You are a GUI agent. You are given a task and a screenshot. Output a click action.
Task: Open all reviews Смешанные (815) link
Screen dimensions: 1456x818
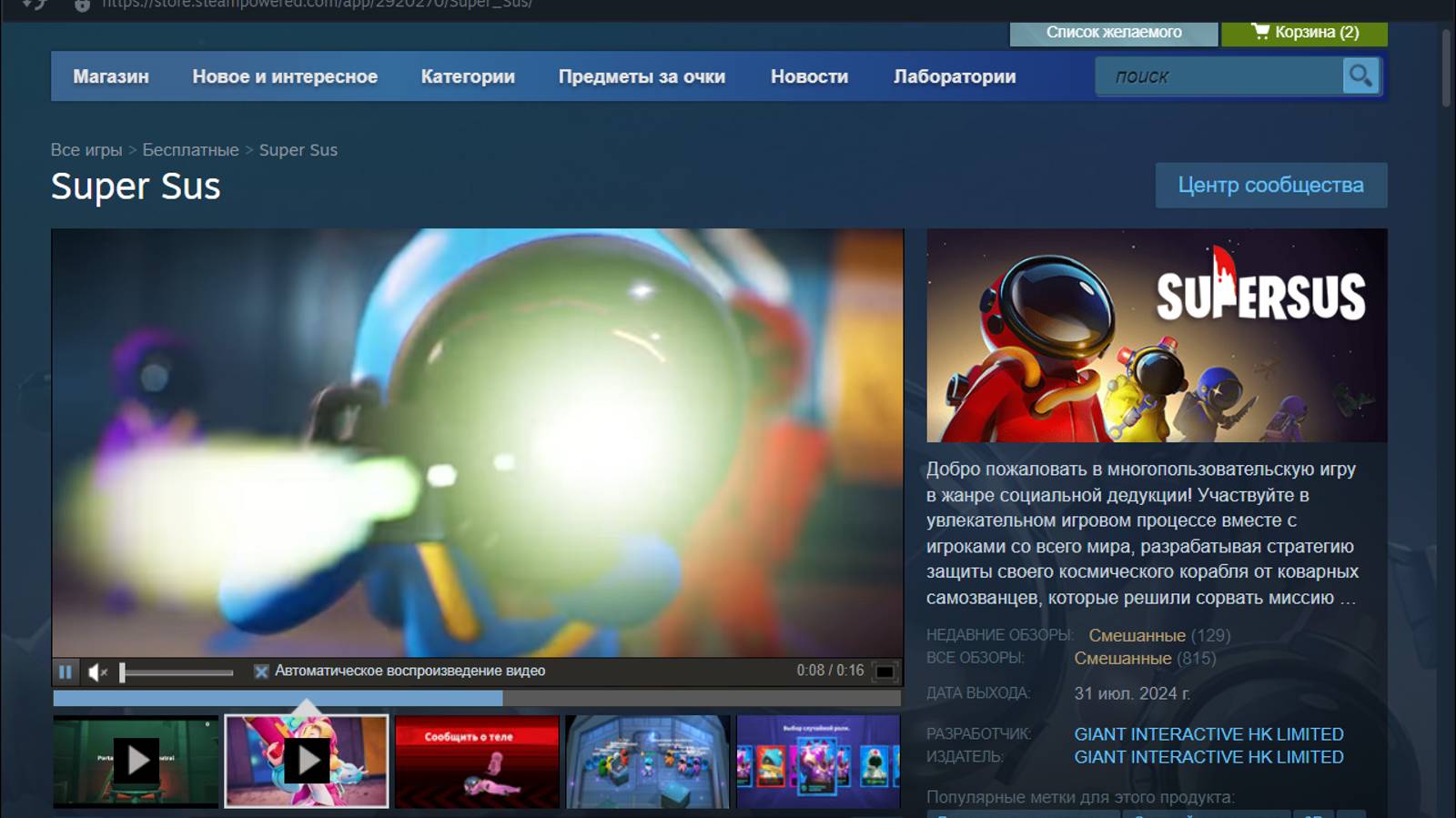click(1145, 658)
